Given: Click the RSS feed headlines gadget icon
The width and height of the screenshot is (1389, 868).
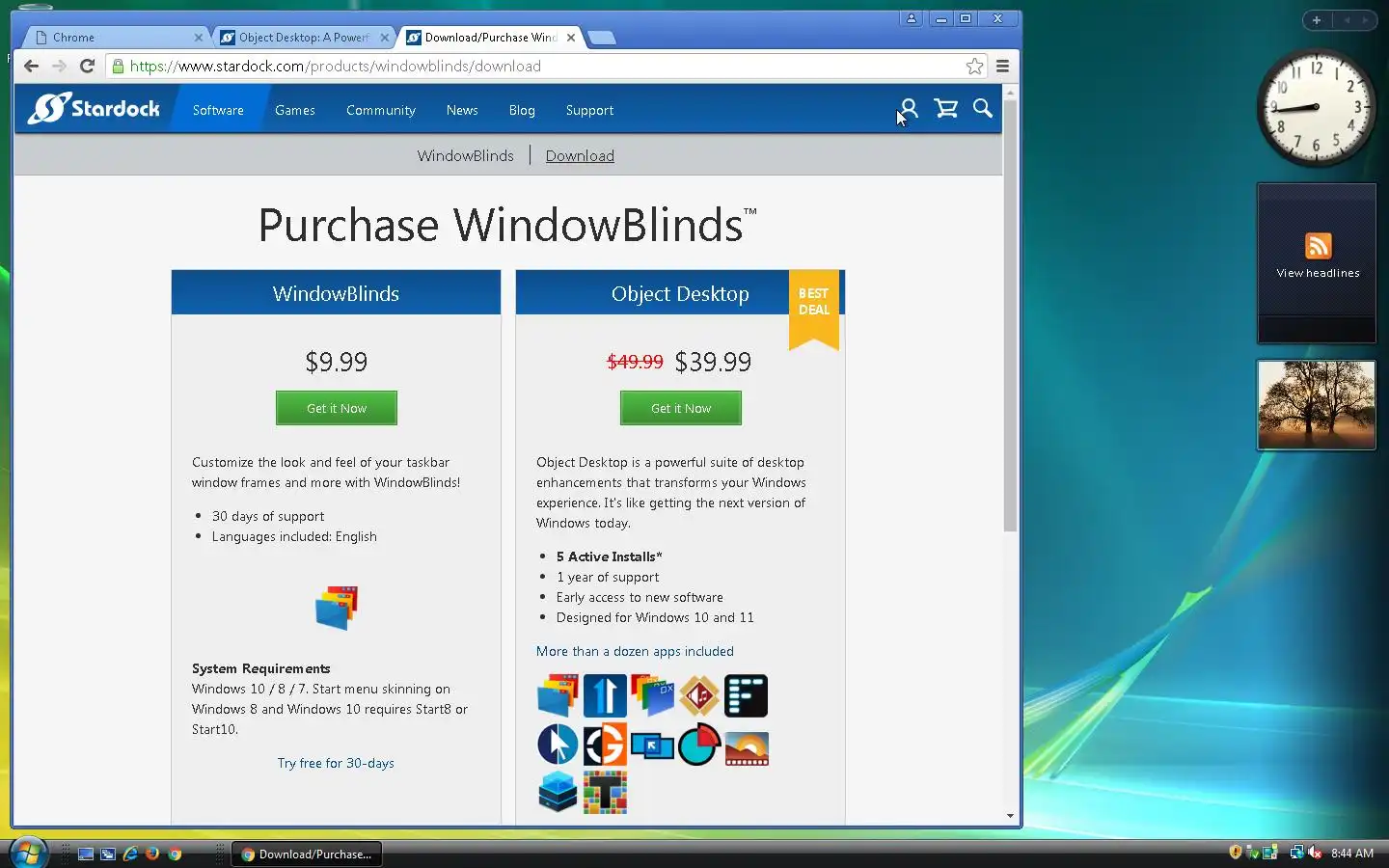Looking at the screenshot, I should (x=1318, y=246).
